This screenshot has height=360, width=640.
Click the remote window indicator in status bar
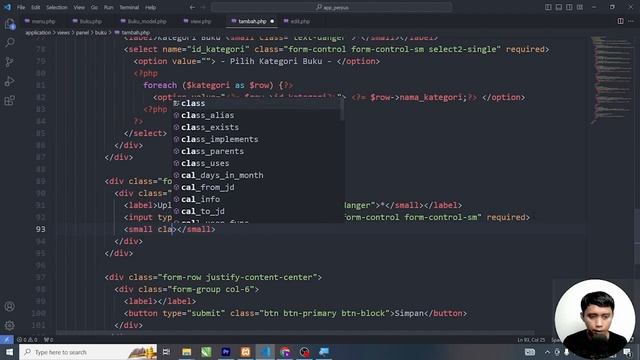7,340
